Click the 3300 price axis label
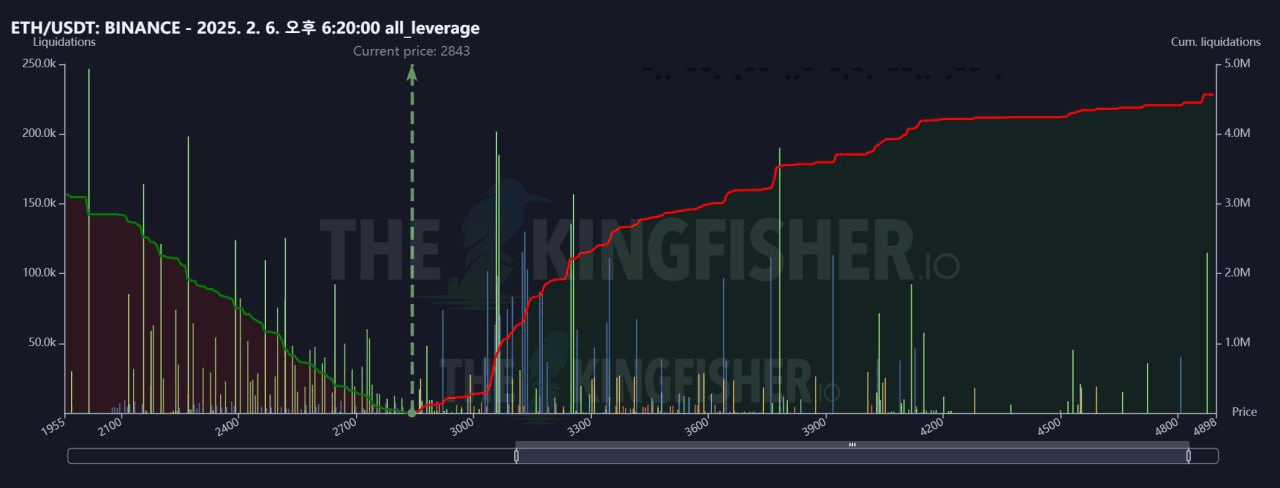 pos(578,427)
